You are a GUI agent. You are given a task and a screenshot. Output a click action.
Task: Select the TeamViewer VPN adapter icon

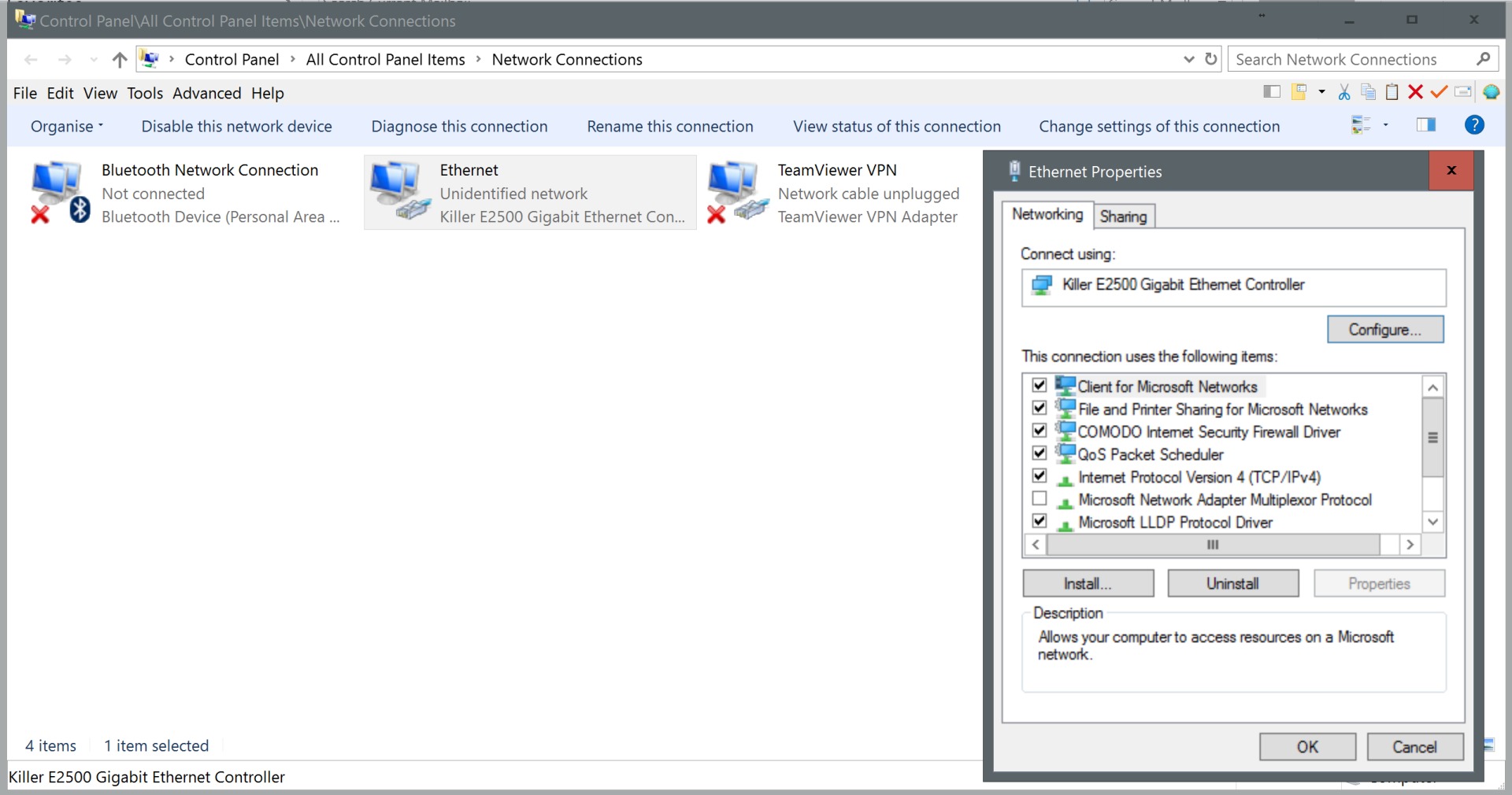pos(738,191)
